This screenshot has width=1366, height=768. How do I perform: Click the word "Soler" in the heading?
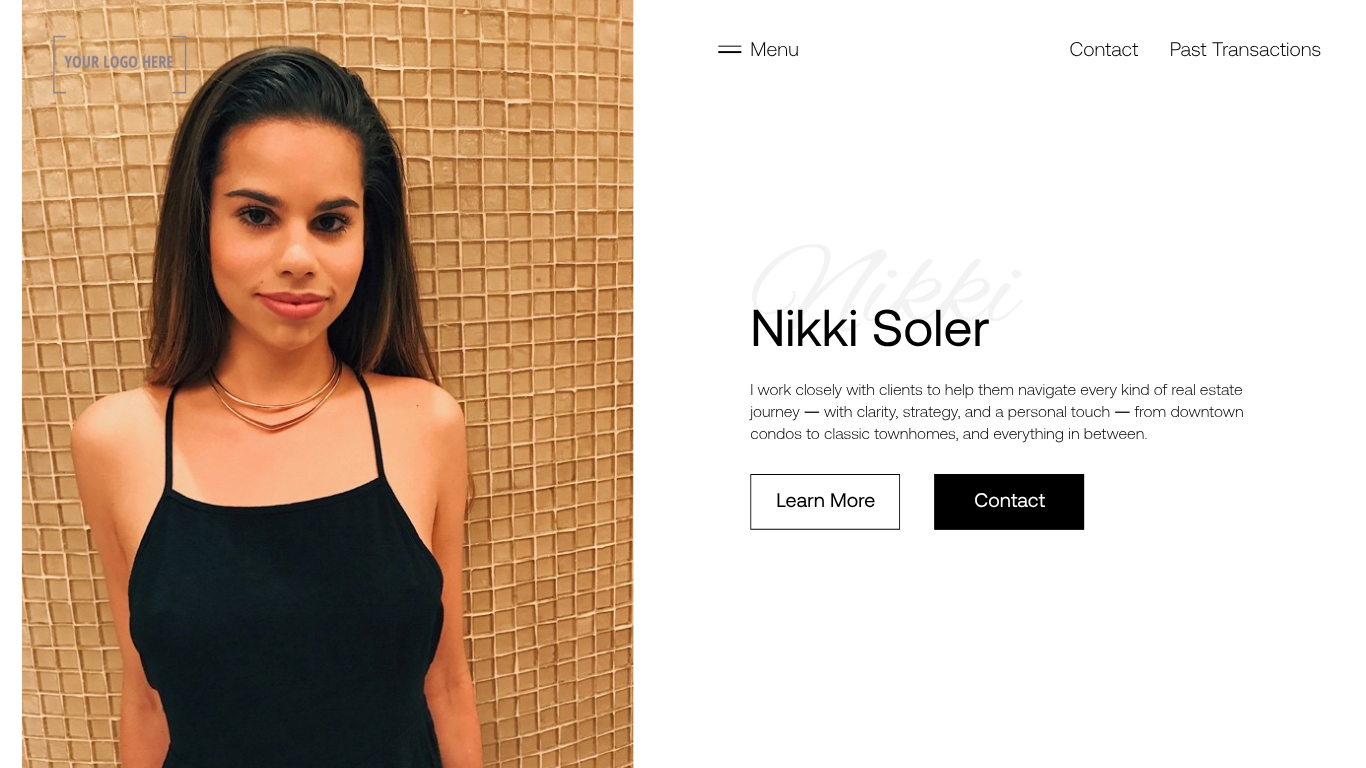pos(930,329)
